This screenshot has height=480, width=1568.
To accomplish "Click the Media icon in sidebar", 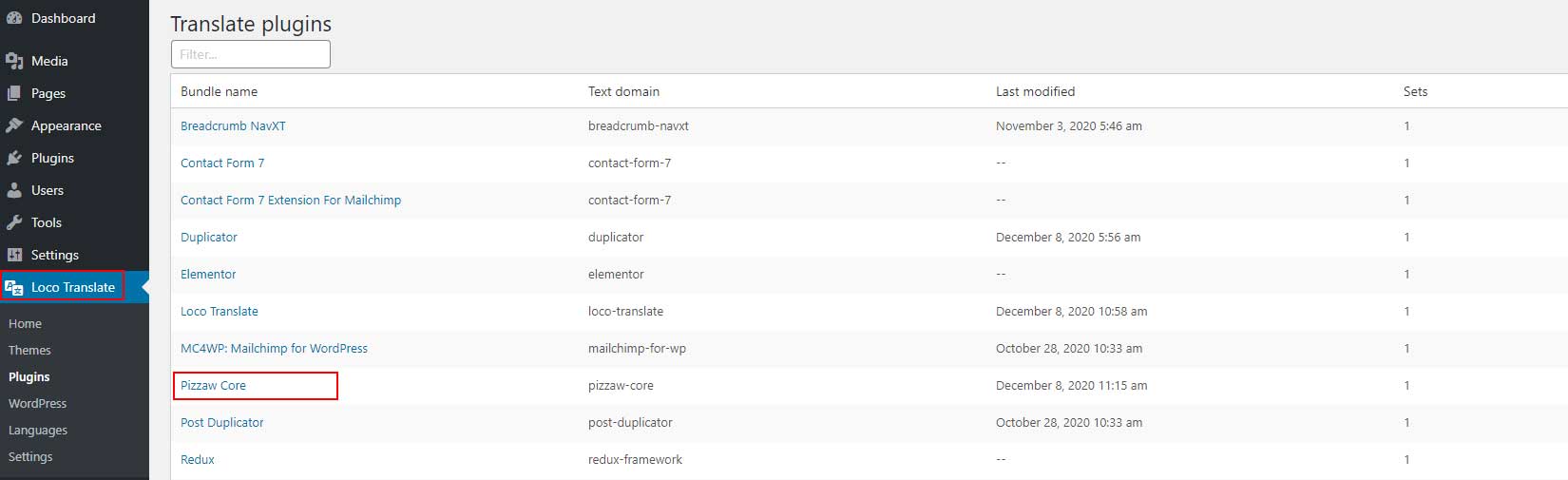I will click(14, 61).
